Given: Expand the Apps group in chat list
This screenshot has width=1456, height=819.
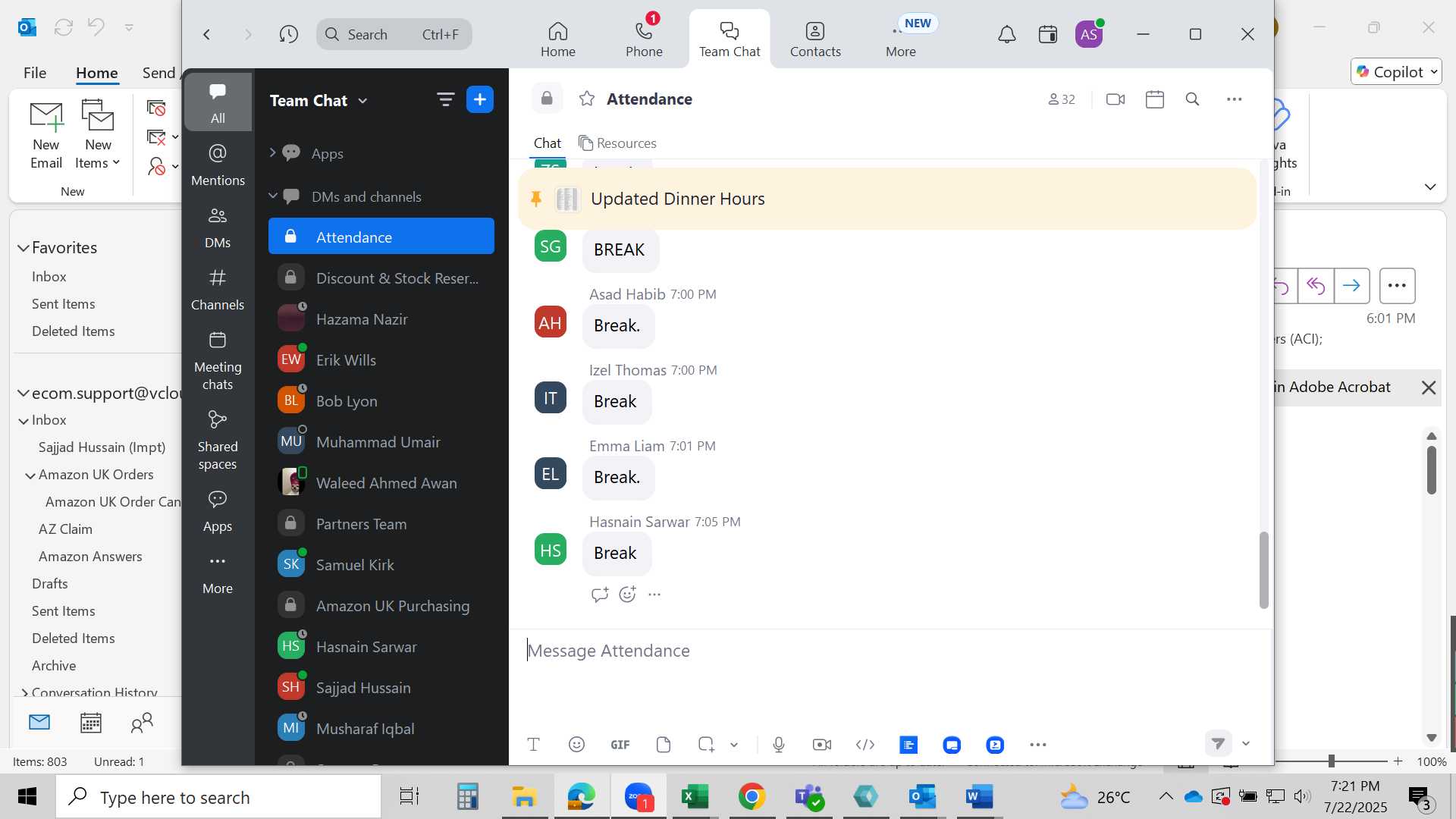Looking at the screenshot, I should pos(273,153).
